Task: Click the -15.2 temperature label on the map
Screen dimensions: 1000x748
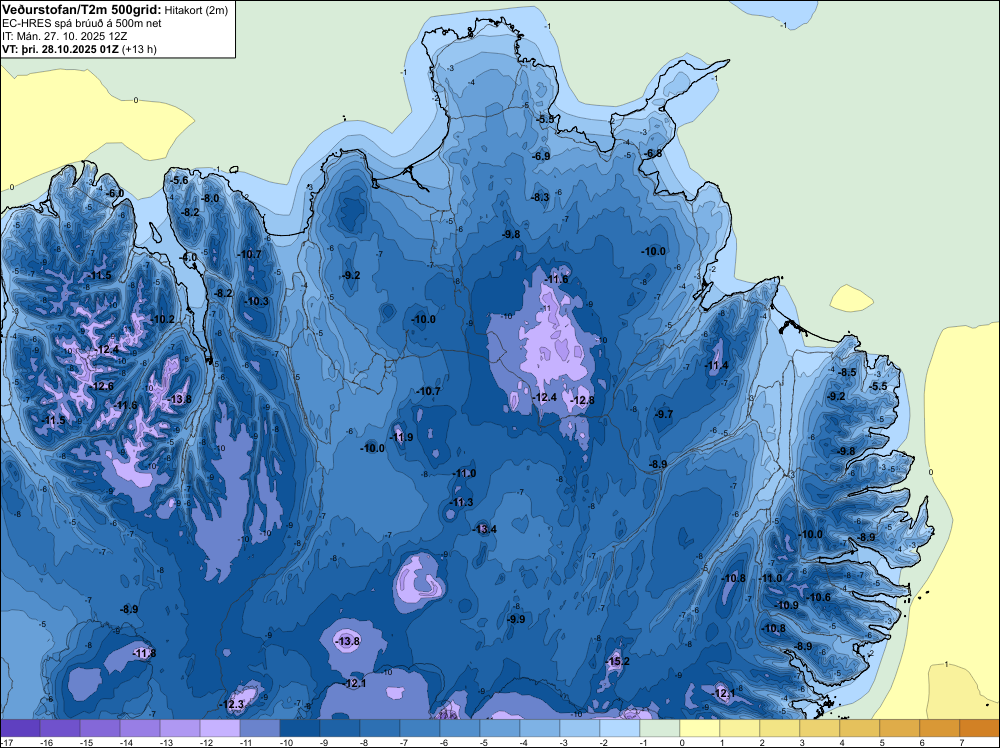Action: point(617,661)
